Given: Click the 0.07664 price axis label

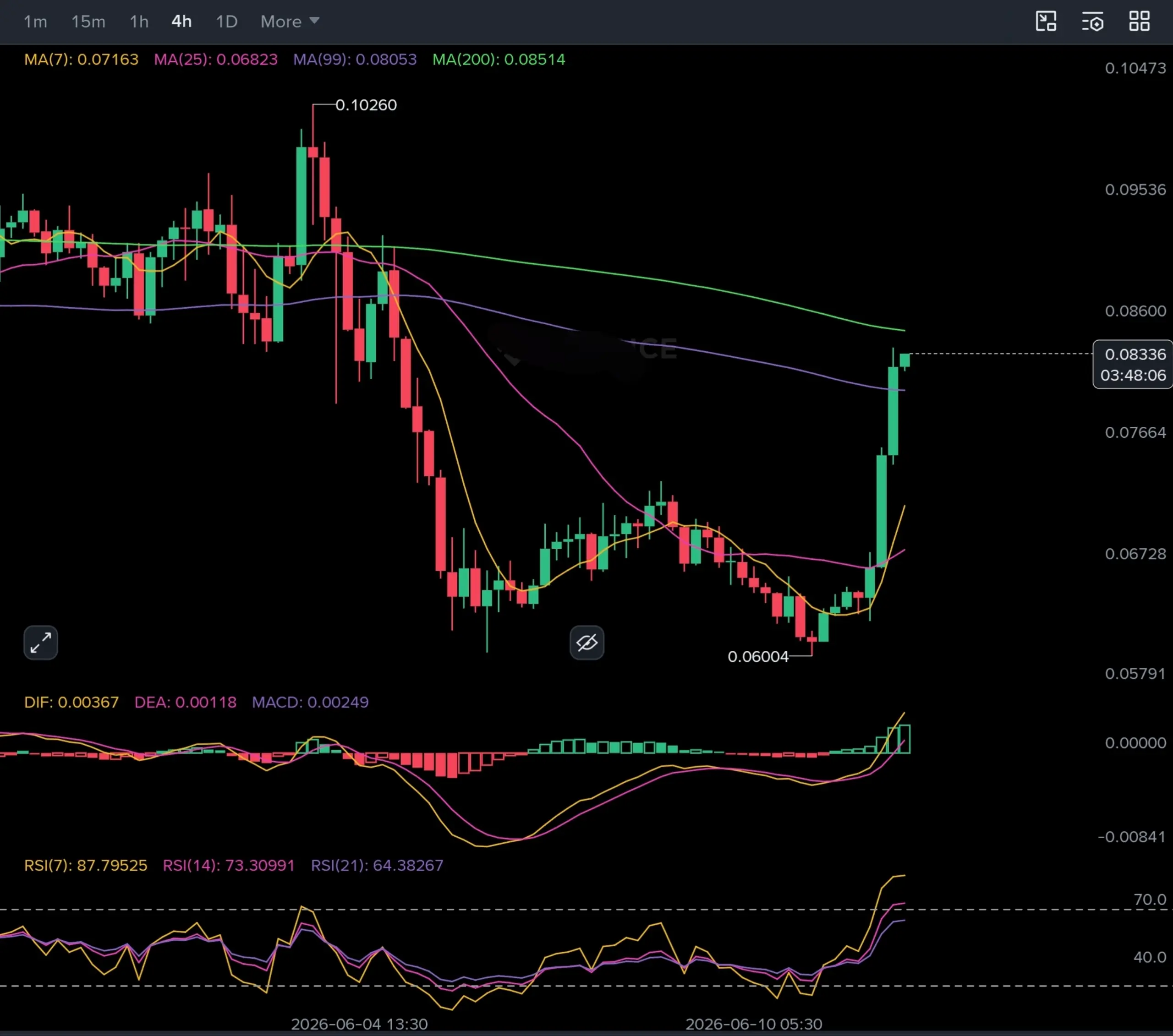Looking at the screenshot, I should click(1135, 432).
